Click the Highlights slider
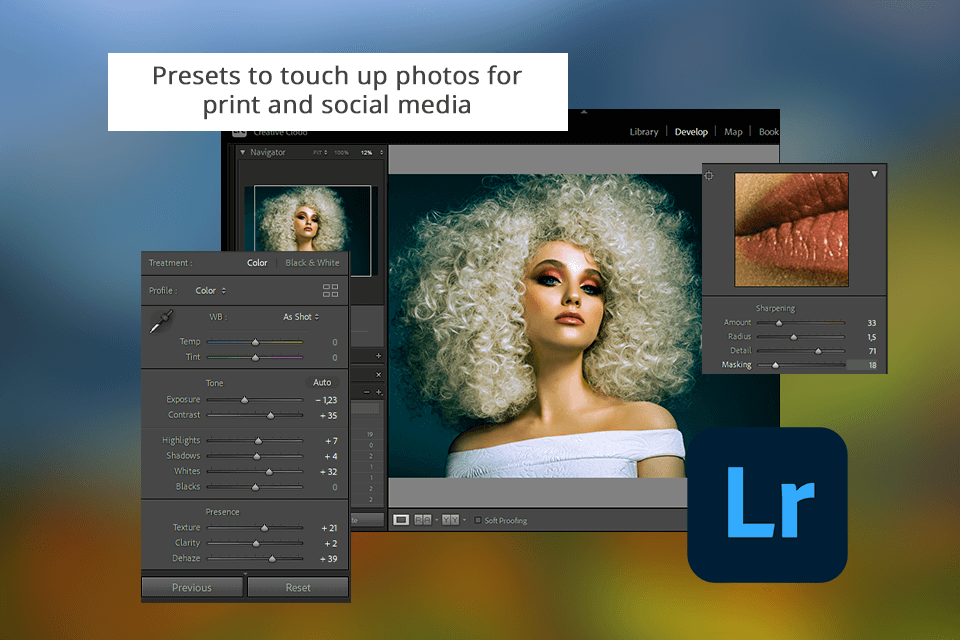 click(255, 440)
